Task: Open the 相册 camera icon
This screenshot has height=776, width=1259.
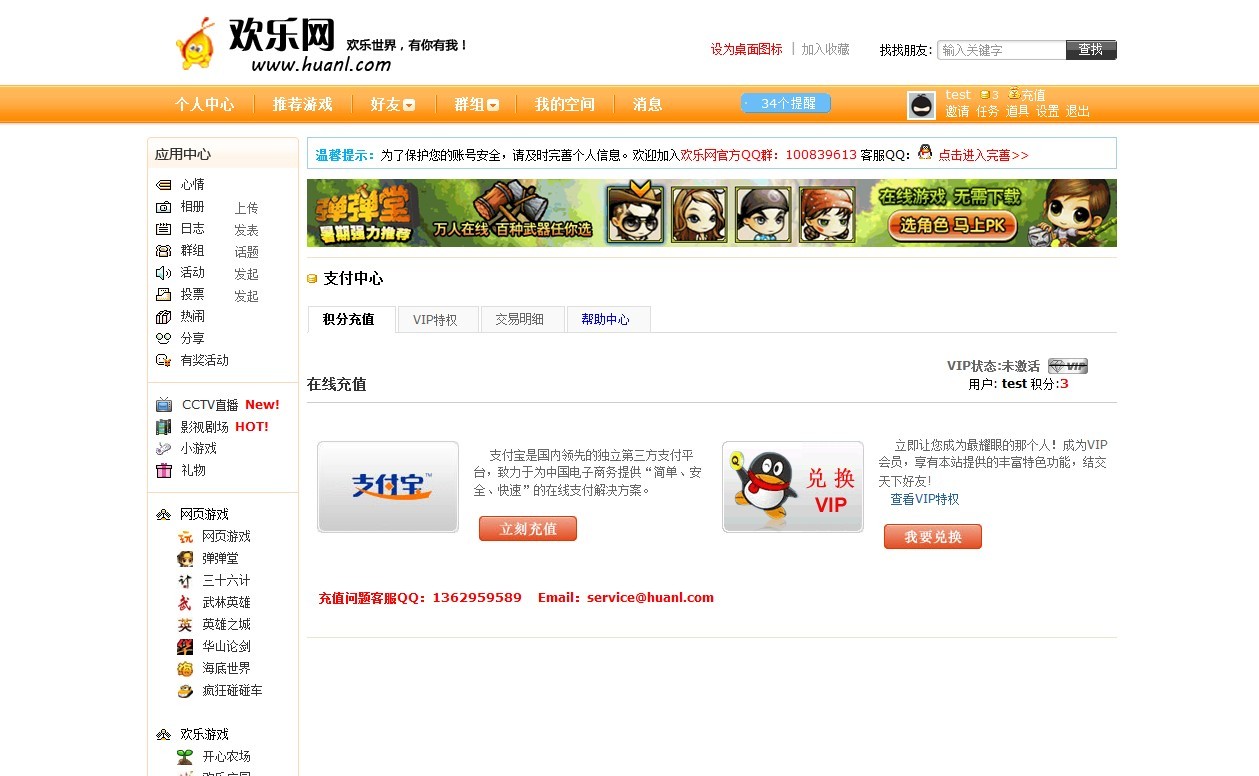Action: click(x=164, y=207)
